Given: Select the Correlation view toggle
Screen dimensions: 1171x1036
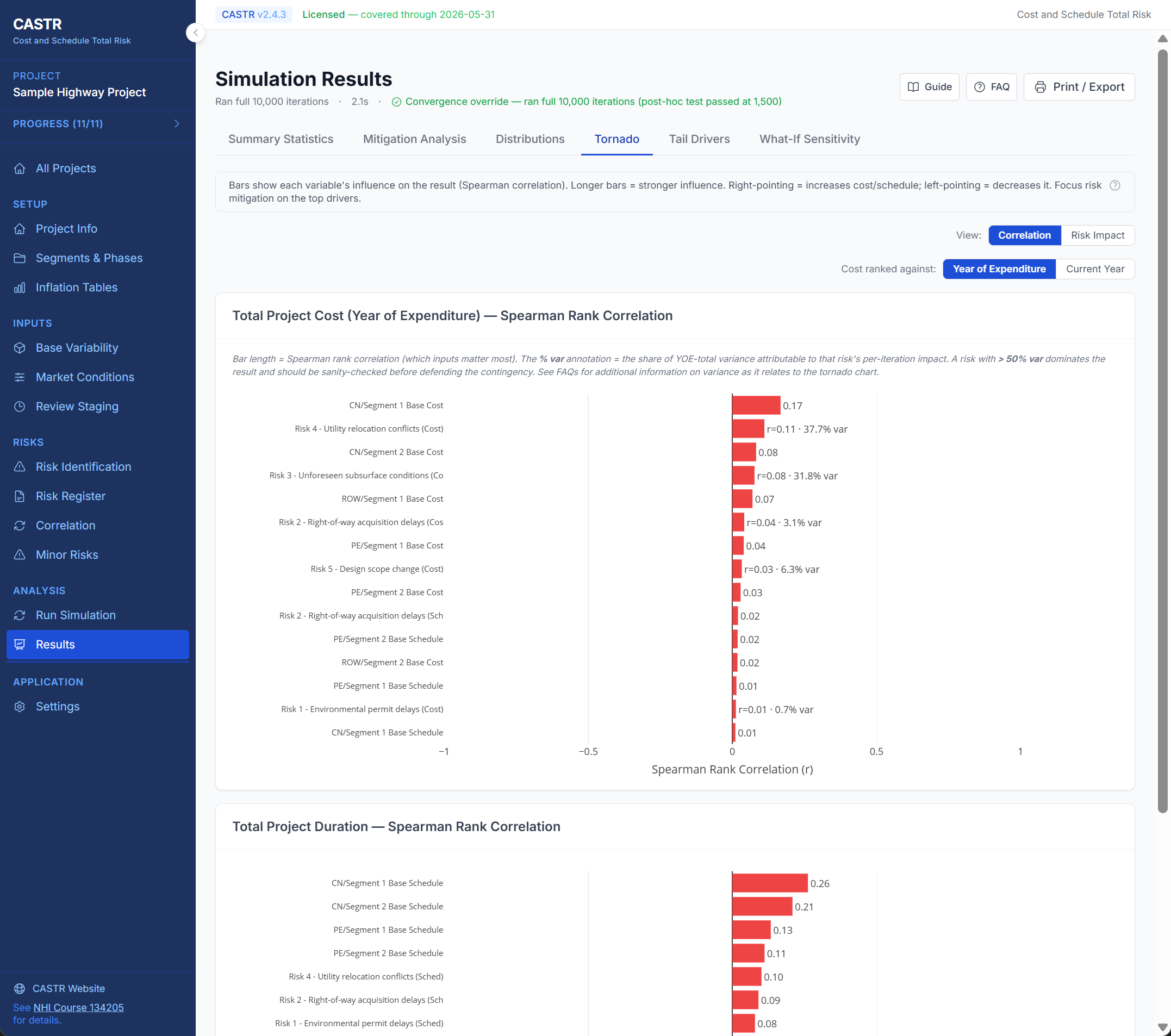Looking at the screenshot, I should (x=1024, y=235).
